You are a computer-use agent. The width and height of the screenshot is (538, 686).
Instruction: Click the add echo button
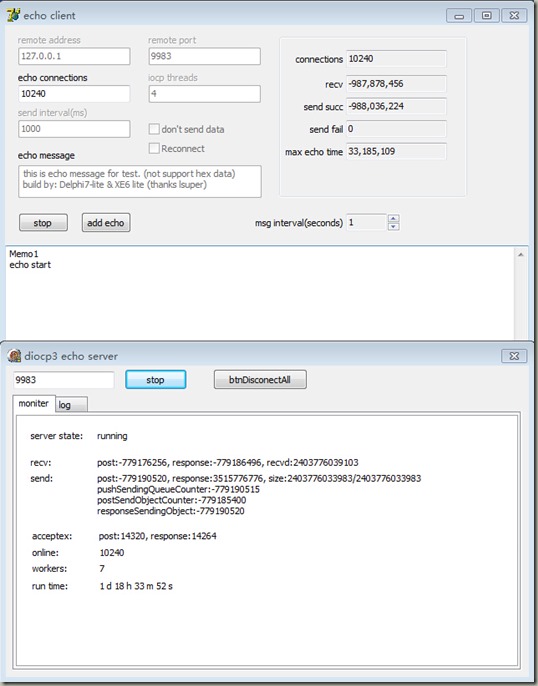[106, 223]
